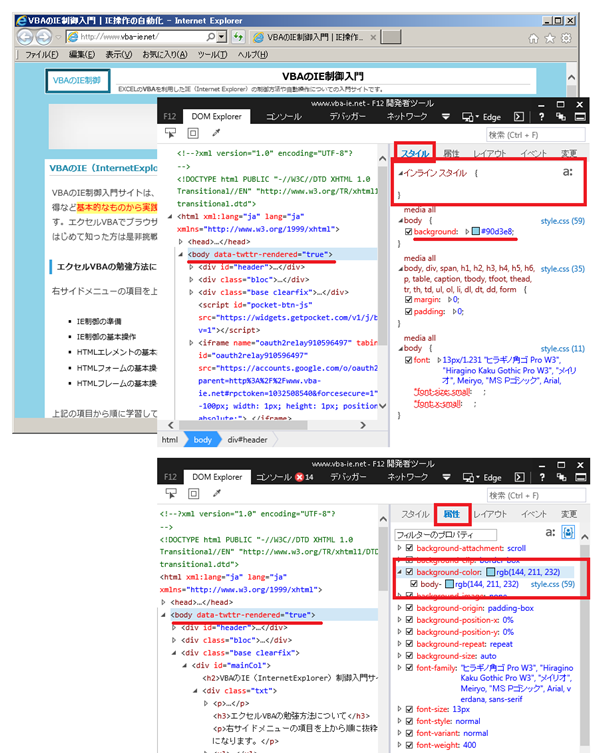Click the Internet Explorer forward arrow button

point(43,37)
